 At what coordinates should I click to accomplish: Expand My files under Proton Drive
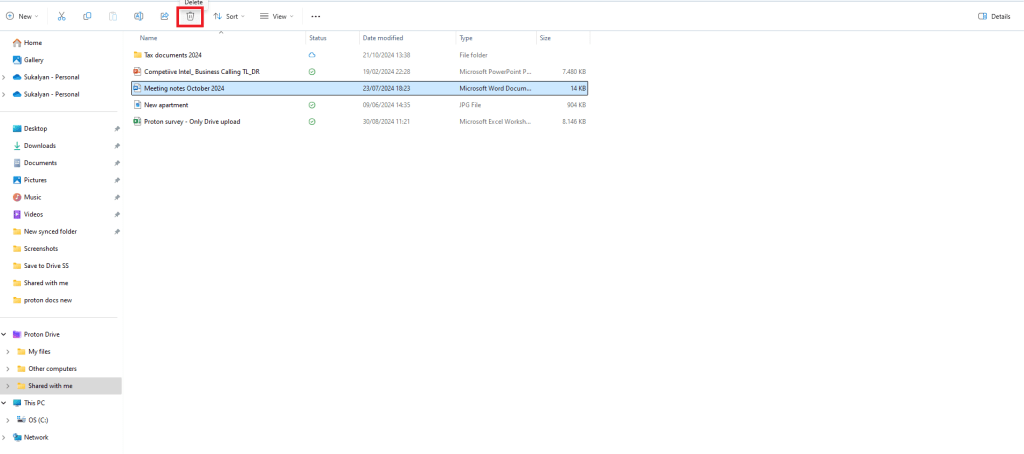pos(7,351)
